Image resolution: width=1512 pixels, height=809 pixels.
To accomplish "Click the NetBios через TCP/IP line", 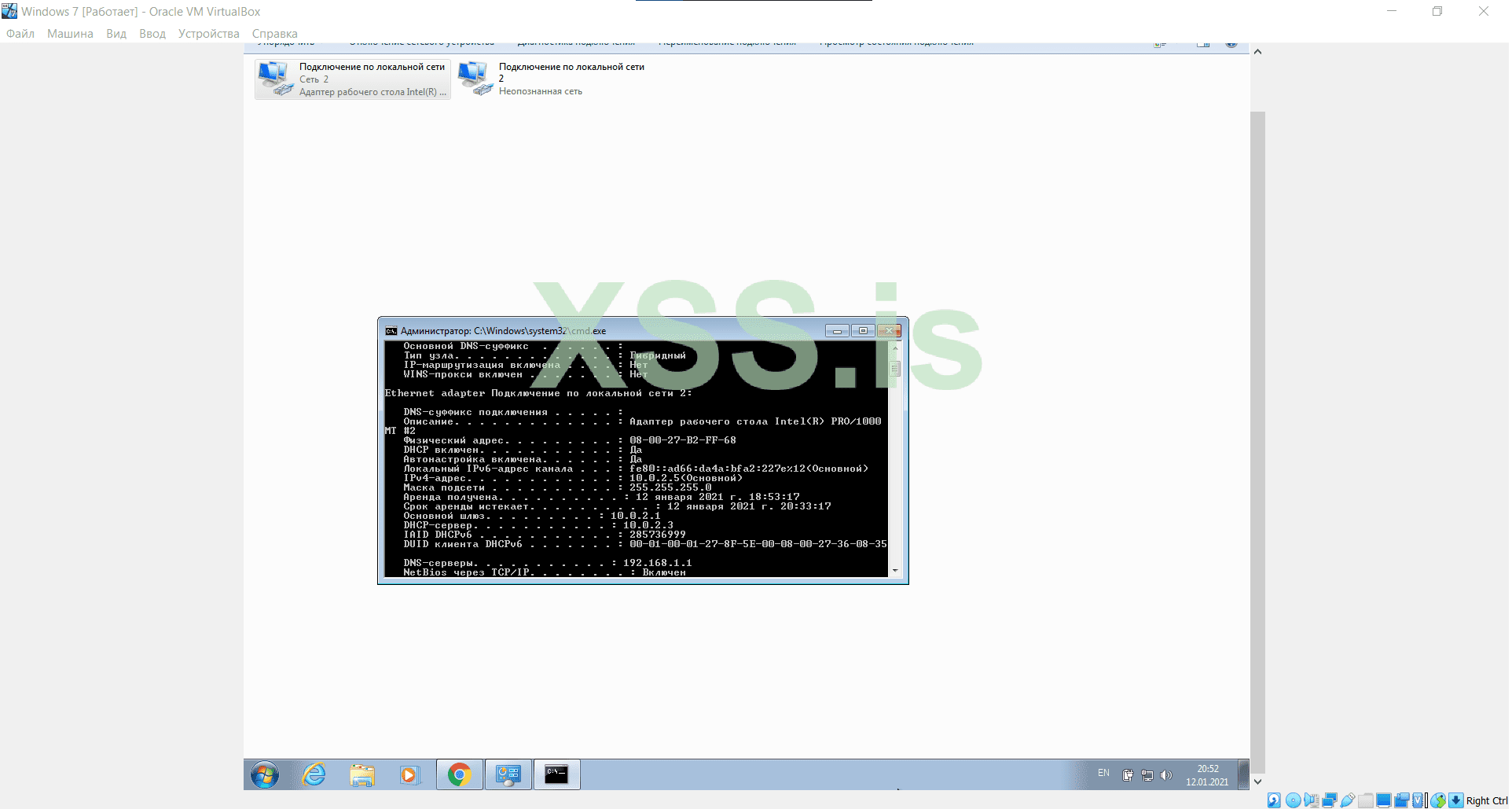I will [x=545, y=572].
